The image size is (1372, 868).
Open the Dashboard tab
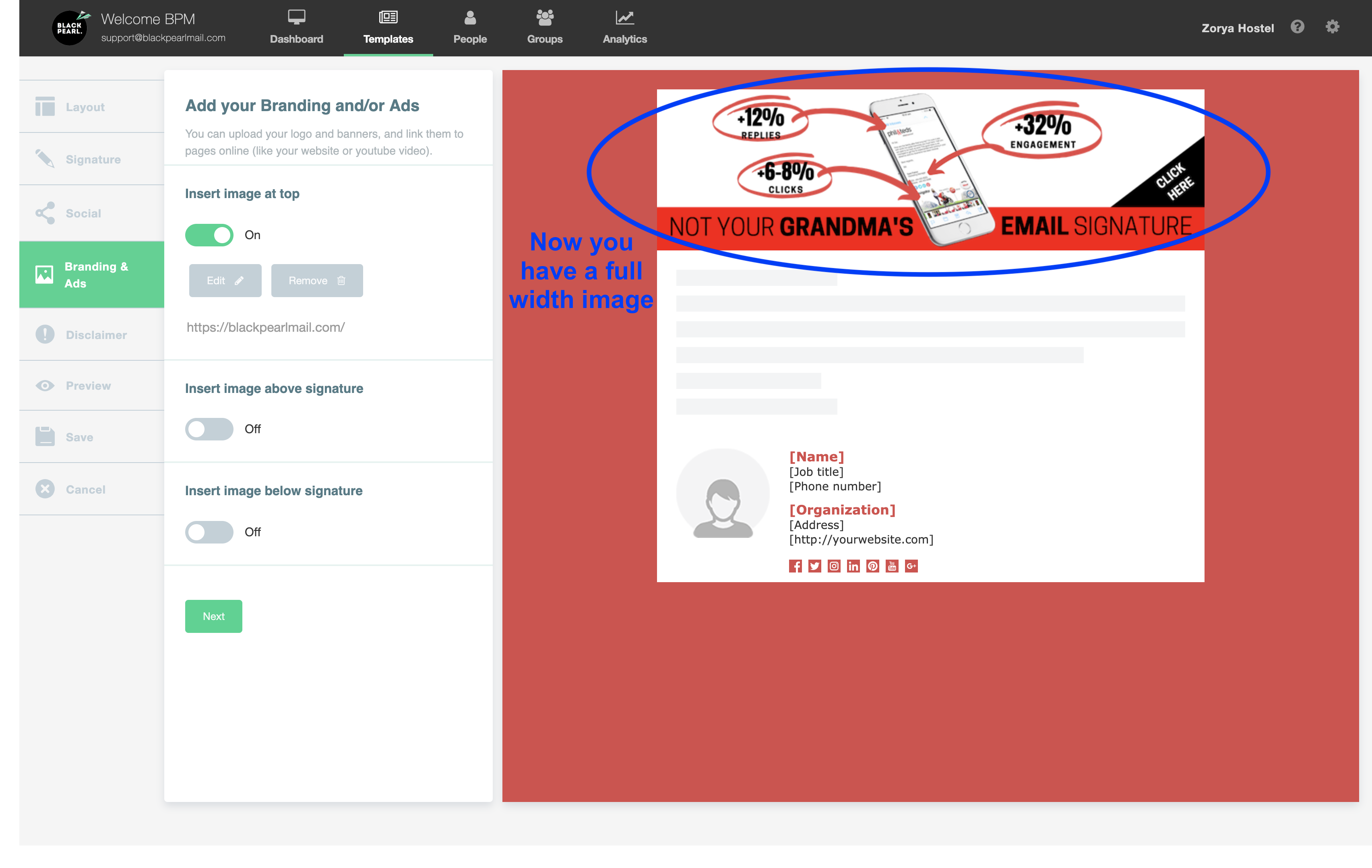click(296, 27)
